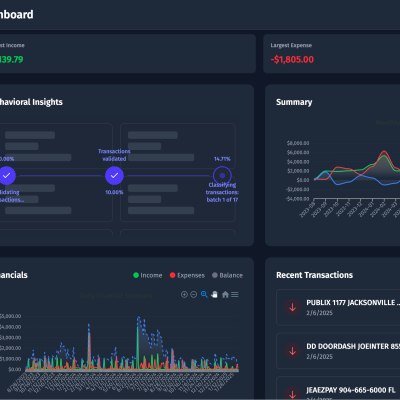Click the Transactions validated checkmark step
The image size is (400, 400).
pyautogui.click(x=114, y=175)
